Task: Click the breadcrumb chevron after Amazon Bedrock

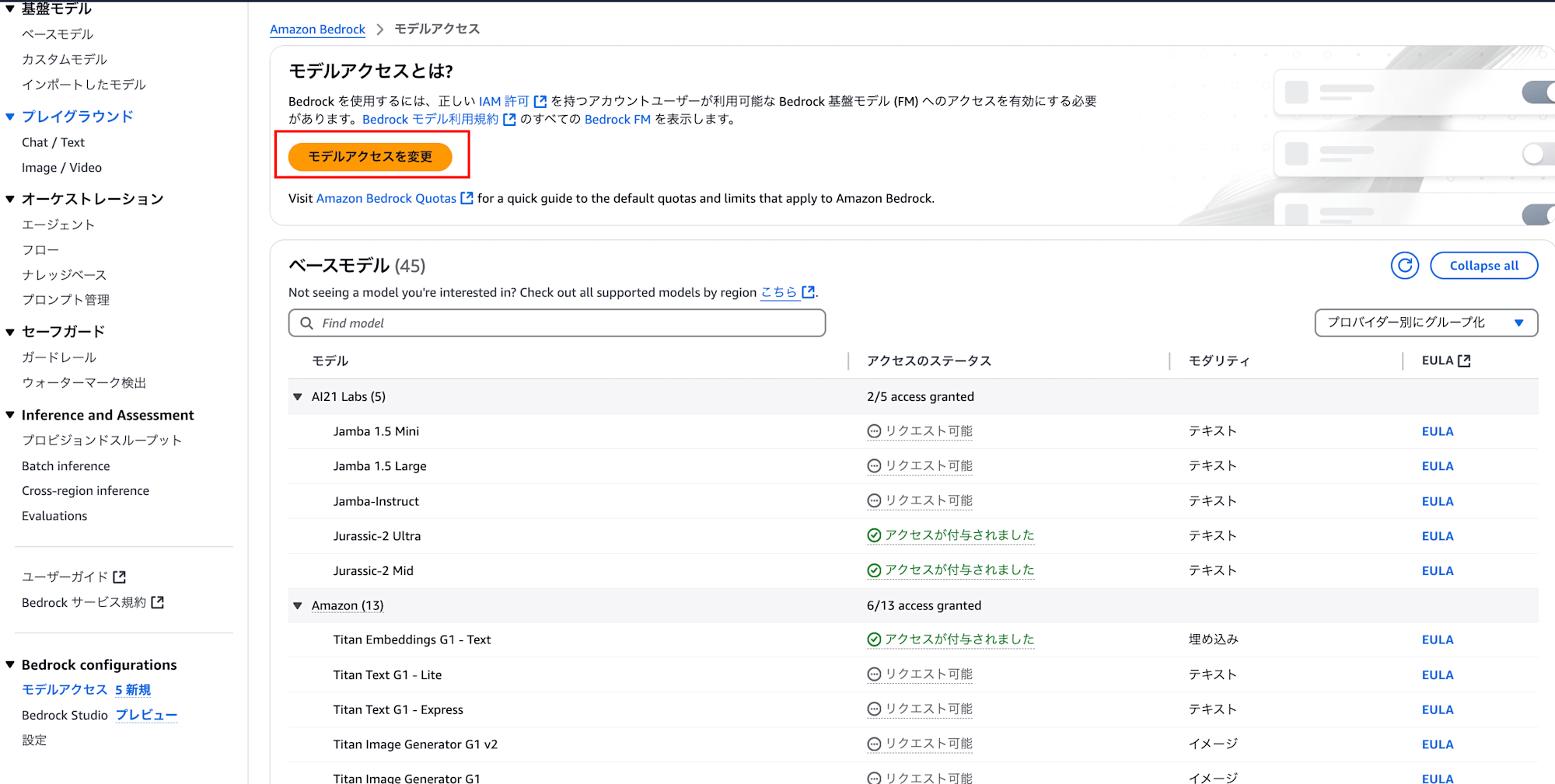Action: point(379,30)
